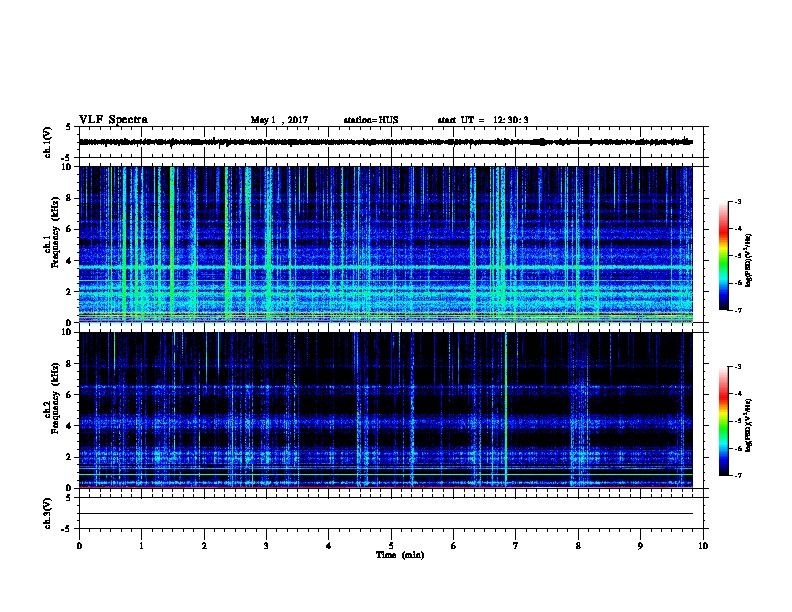Click the ch.1 "Frequency (kHz)" axis label
Viewport: 792px width, 612px height.
tap(55, 232)
